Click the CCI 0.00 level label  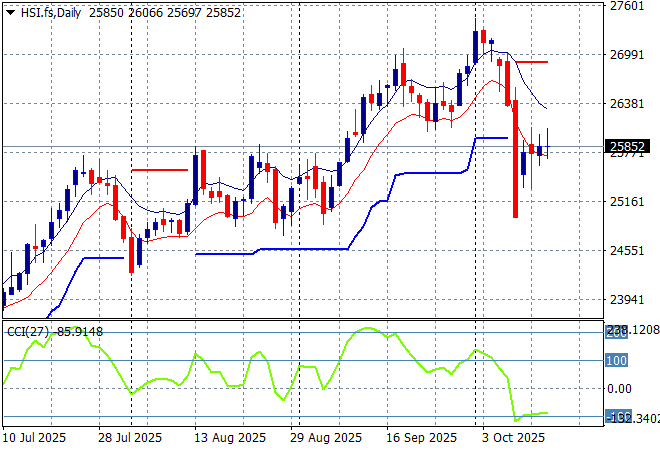point(619,389)
